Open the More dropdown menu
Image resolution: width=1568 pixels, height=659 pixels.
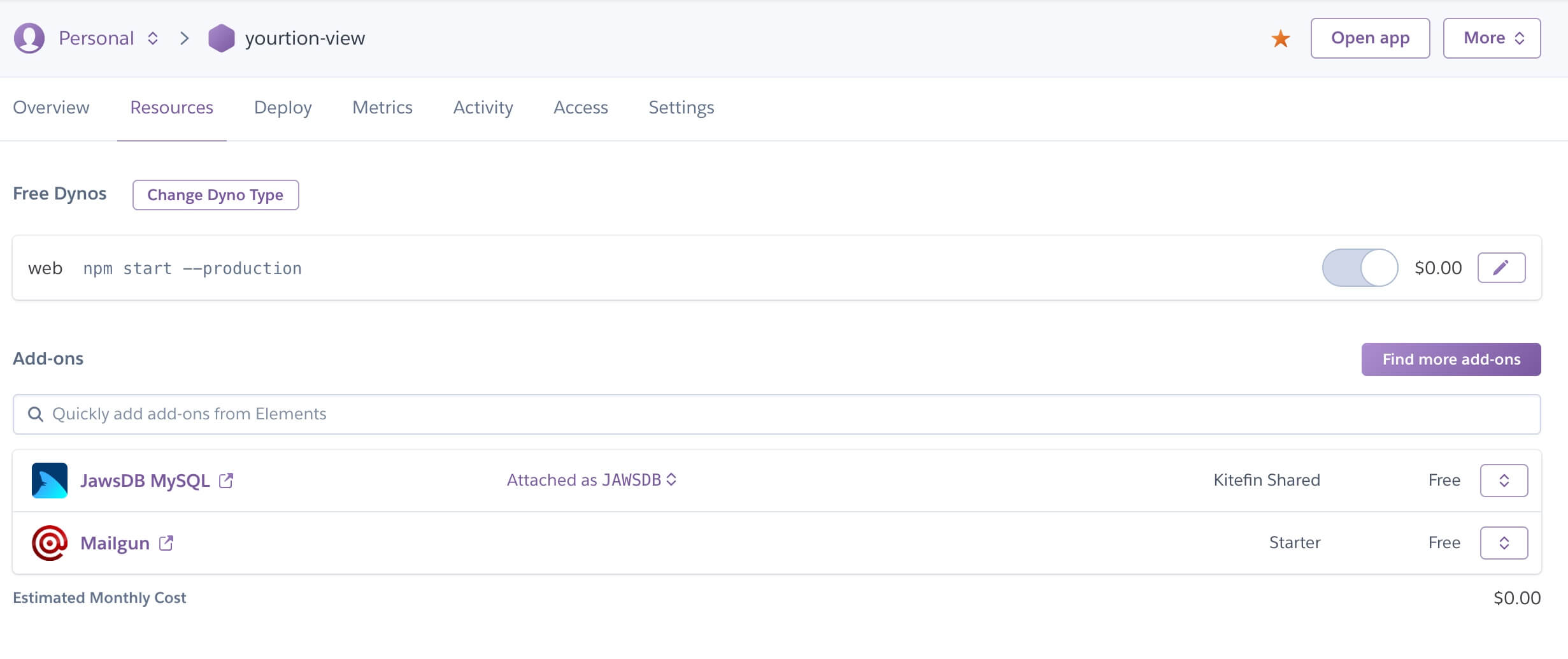(1492, 38)
